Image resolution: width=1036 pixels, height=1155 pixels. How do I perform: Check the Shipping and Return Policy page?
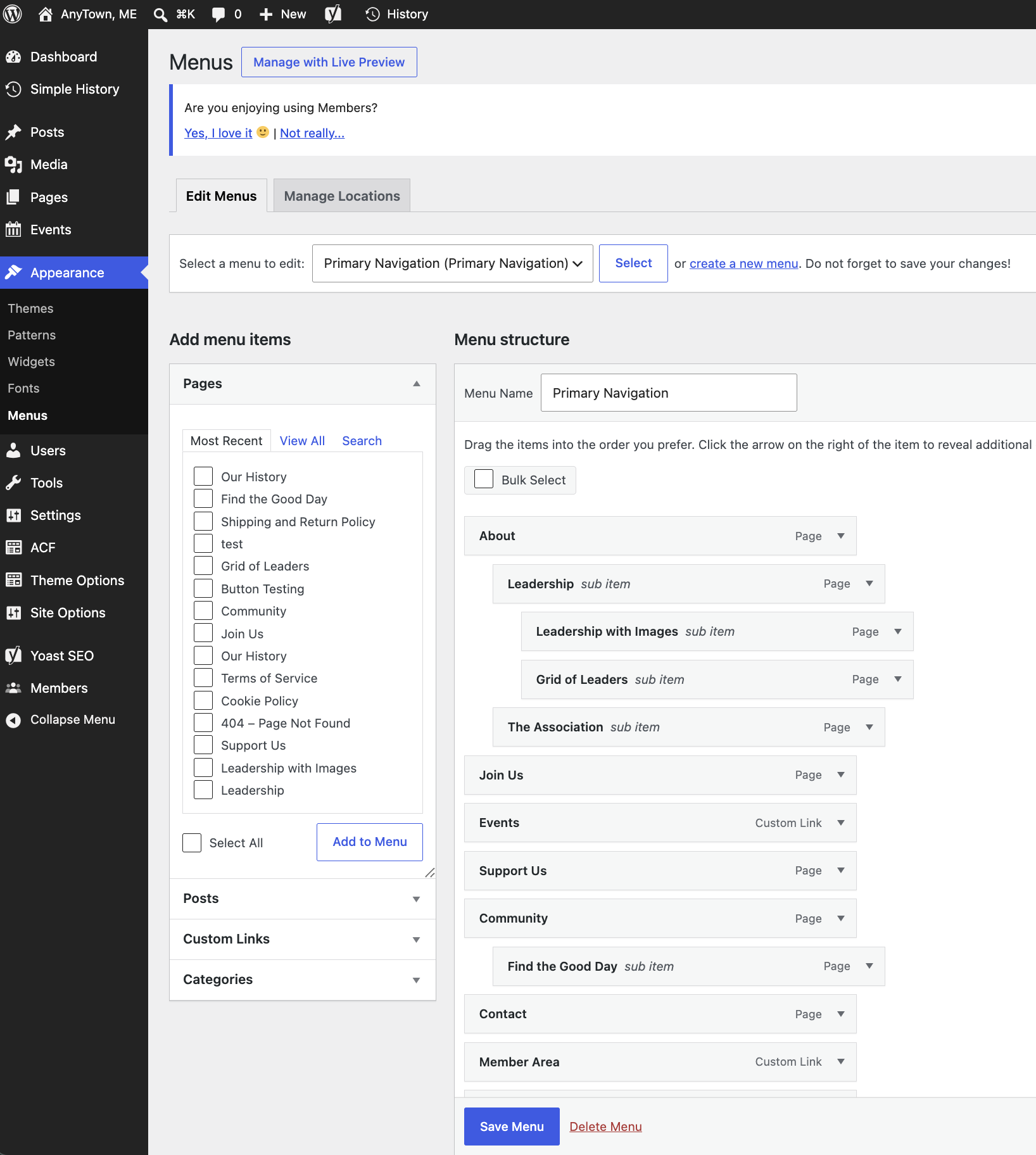203,522
